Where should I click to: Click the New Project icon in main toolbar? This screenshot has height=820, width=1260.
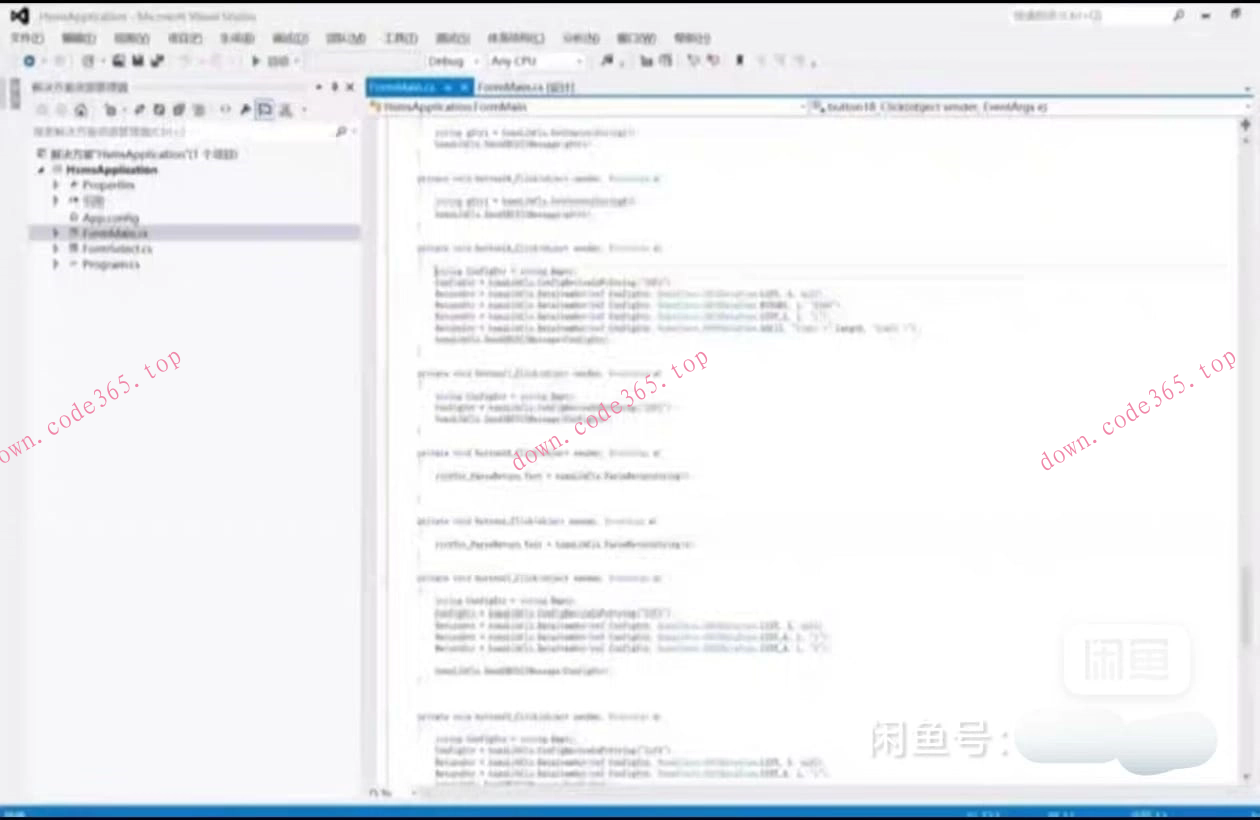point(88,61)
